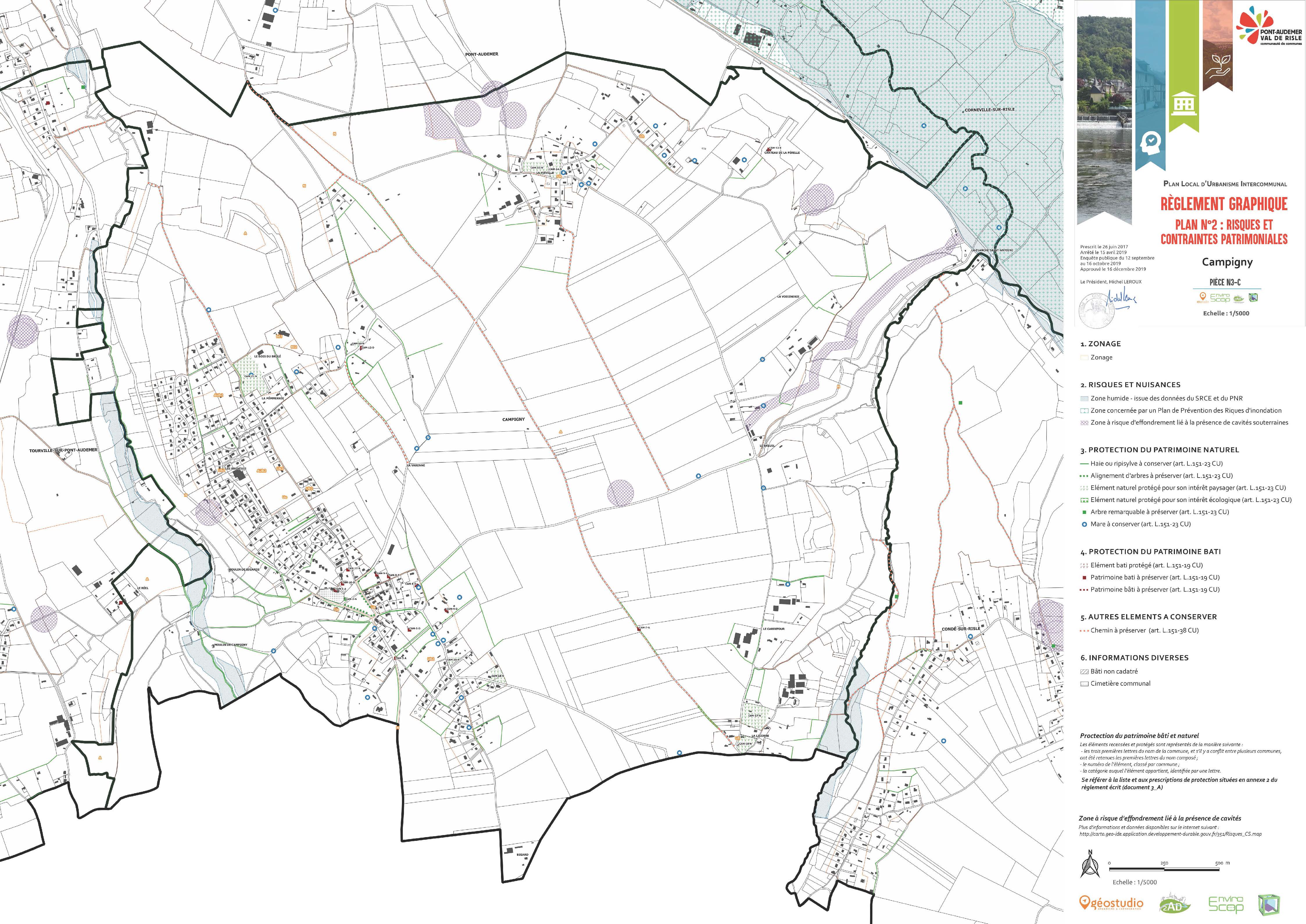Click the LA POMMERAIE place label
Screen dimensions: 1306x924
point(273,398)
